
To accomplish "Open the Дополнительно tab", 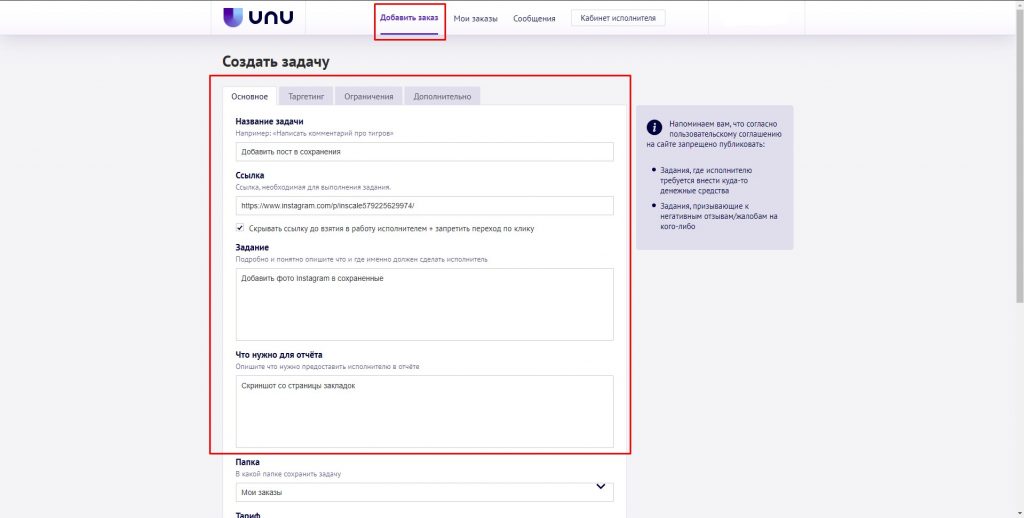I will (x=442, y=96).
